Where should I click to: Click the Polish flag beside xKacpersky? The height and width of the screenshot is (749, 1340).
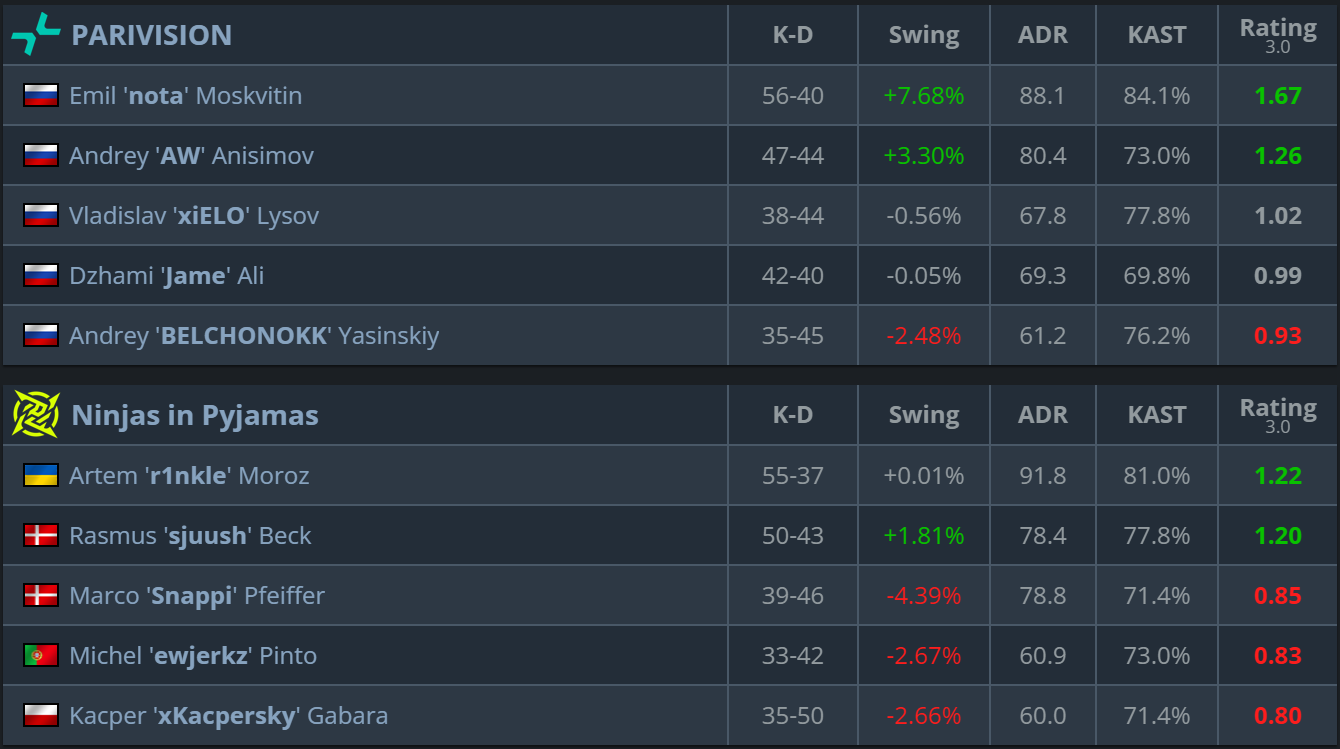41,716
